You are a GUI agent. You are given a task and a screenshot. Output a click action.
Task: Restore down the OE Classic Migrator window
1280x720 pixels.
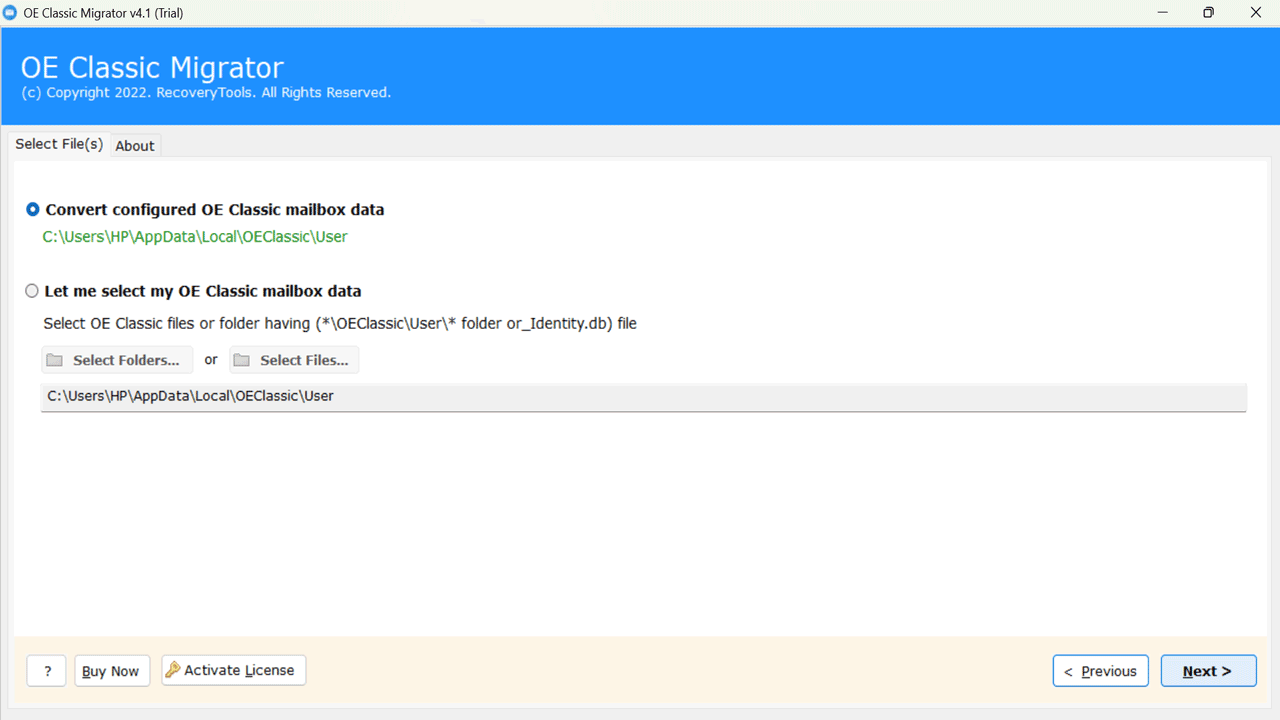1209,13
